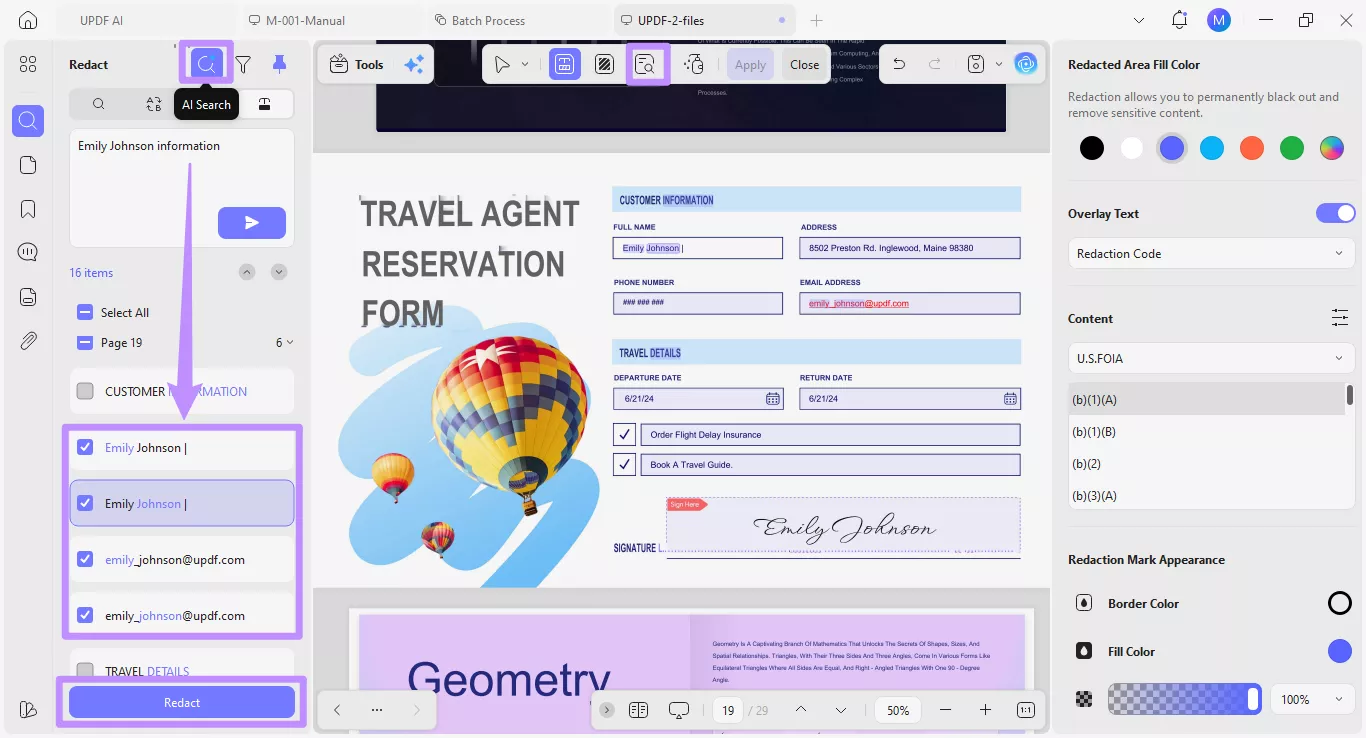Toggle the Overlay Text switch
The height and width of the screenshot is (738, 1366).
point(1335,213)
